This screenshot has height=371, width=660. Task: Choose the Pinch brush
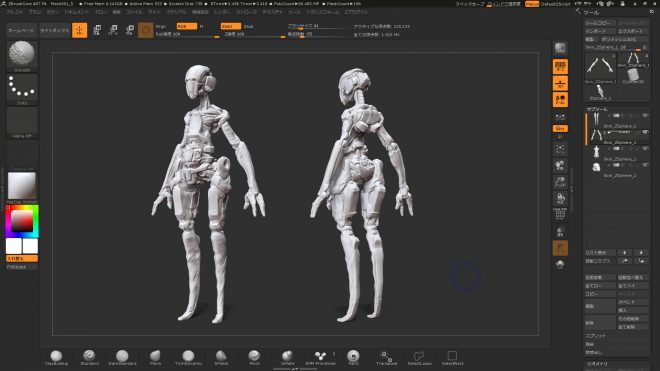click(254, 358)
